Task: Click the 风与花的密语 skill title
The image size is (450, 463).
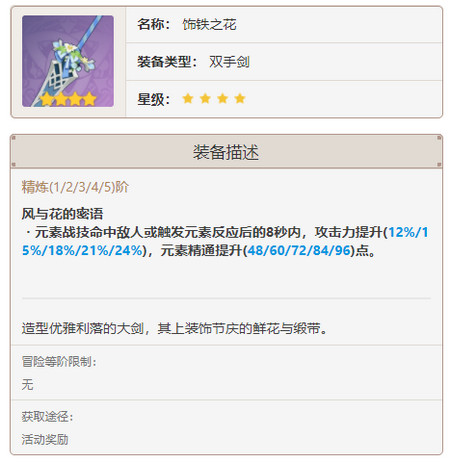Action: click(x=62, y=214)
